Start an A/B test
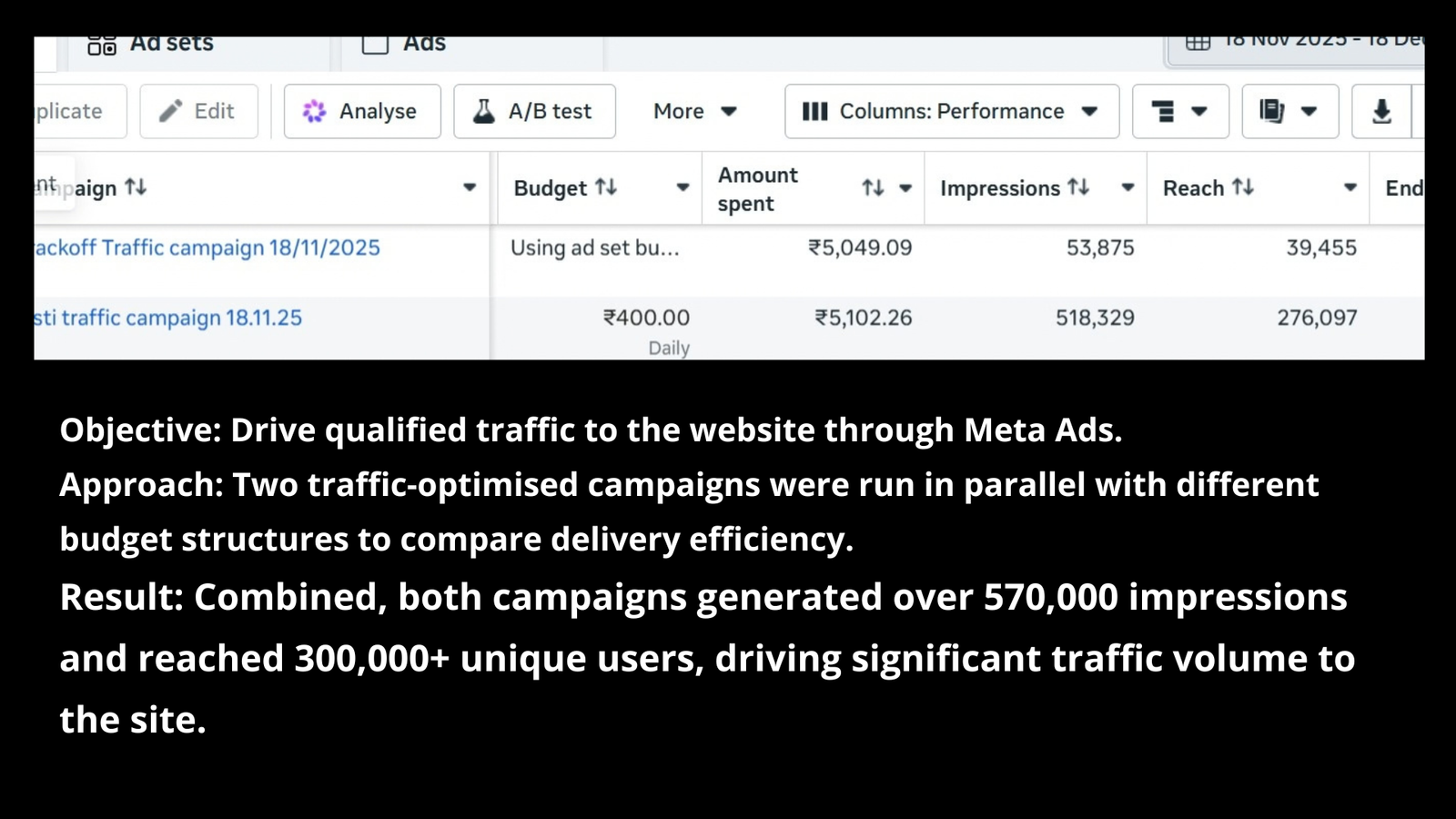Image resolution: width=1456 pixels, height=819 pixels. 534,111
